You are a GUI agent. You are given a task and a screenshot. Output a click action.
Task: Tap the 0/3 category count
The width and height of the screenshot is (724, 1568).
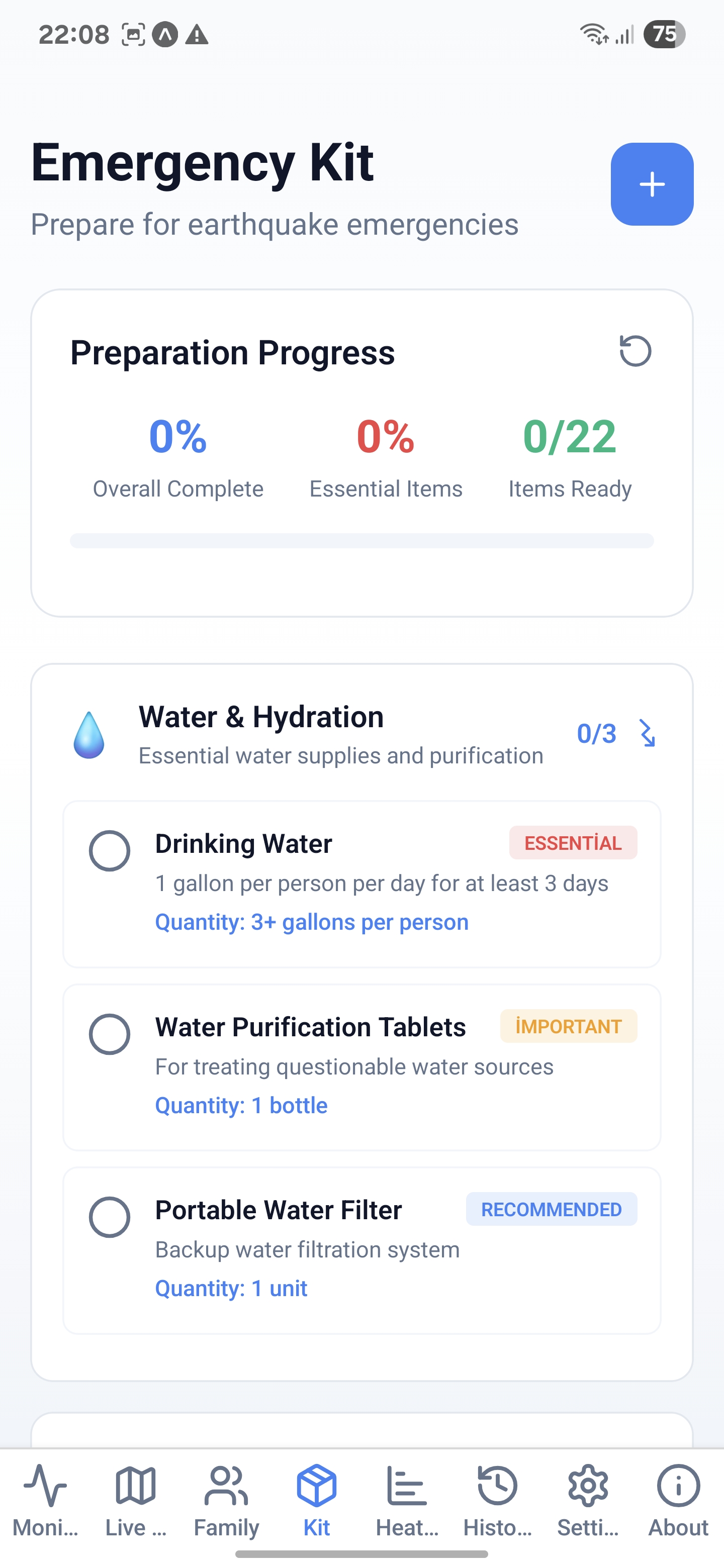click(x=596, y=733)
